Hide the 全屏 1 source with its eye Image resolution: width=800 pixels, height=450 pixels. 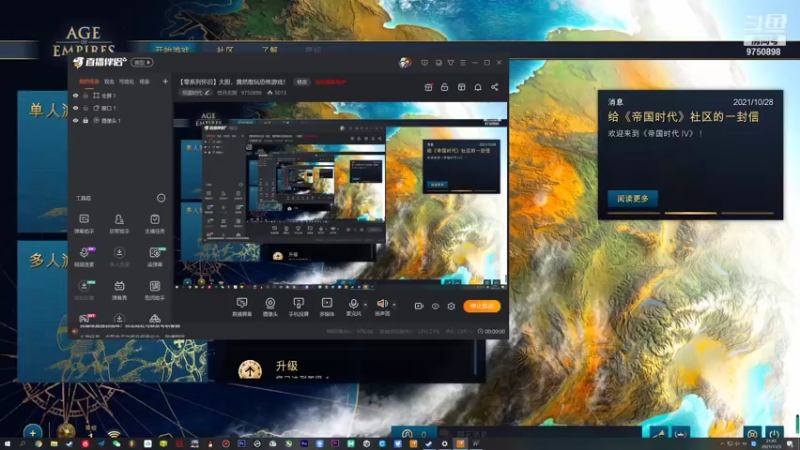76,95
